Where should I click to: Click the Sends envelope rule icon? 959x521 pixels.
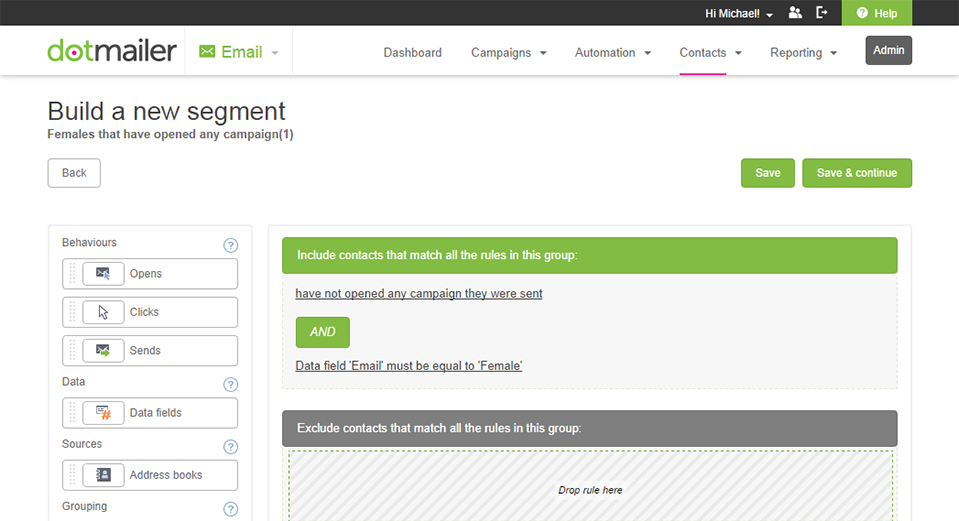[103, 351]
